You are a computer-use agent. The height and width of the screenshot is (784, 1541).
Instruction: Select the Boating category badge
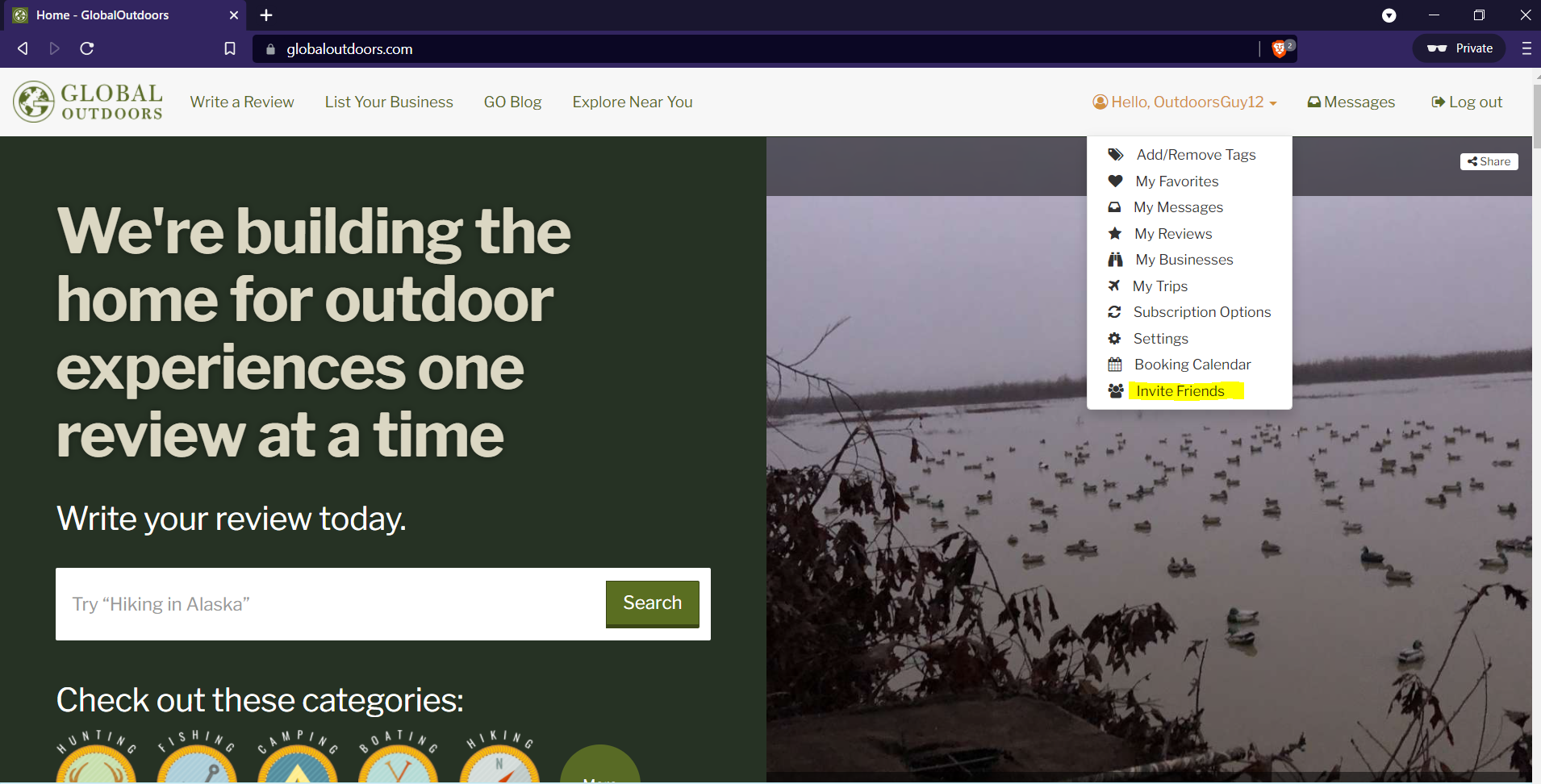coord(399,757)
